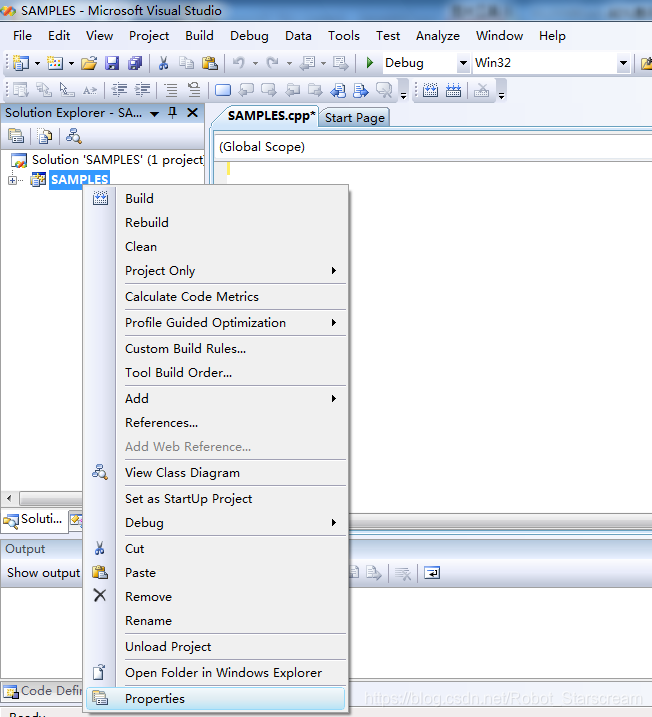Click the View Class Diagram icon in Solution Explorer
The width and height of the screenshot is (652, 717).
coord(74,136)
